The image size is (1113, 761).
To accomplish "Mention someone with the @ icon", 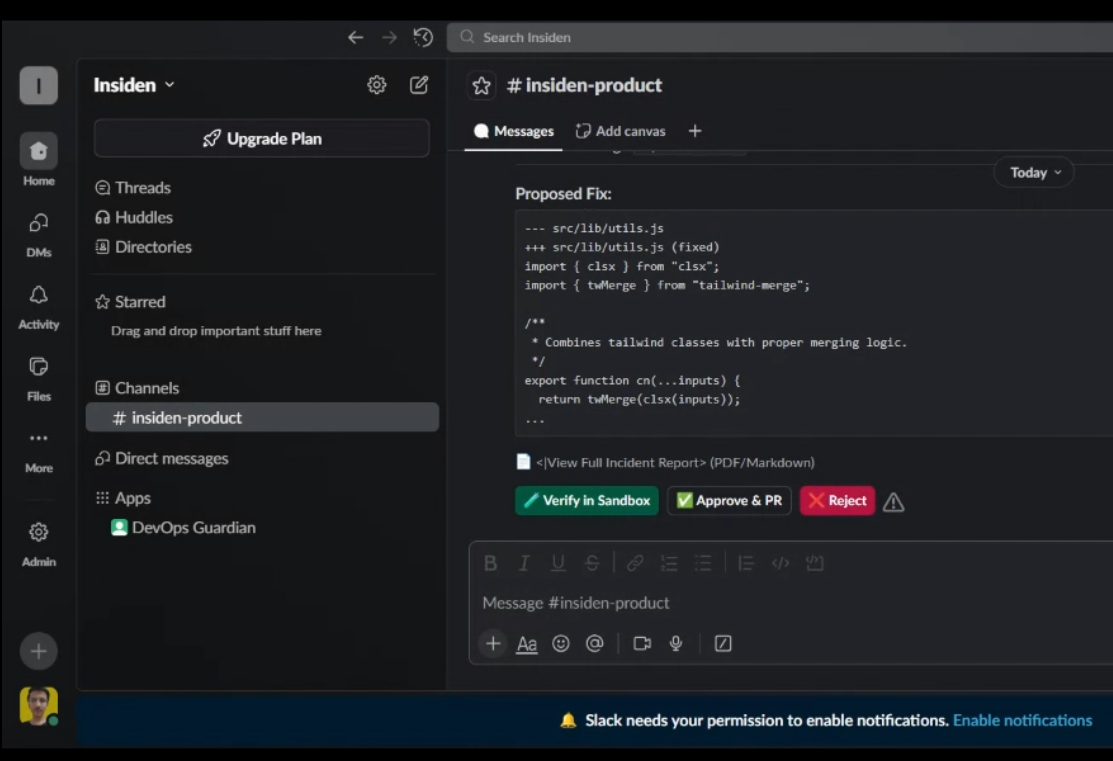I will pyautogui.click(x=595, y=643).
